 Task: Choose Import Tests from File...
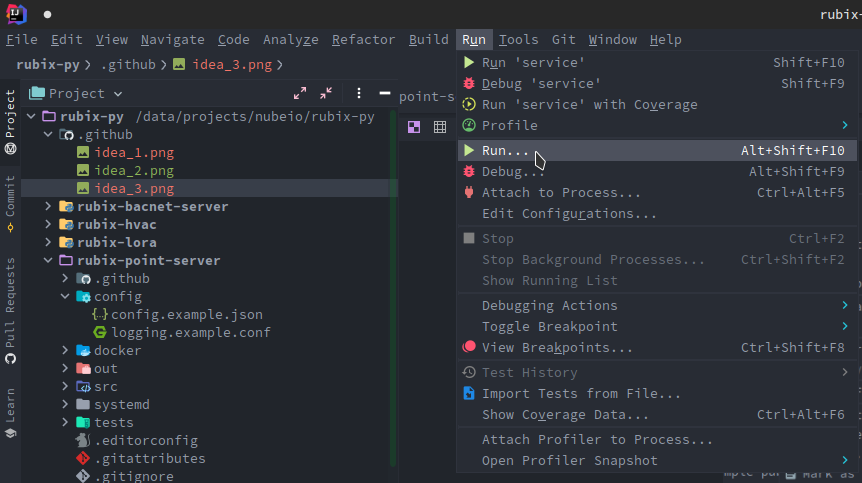[657, 393]
